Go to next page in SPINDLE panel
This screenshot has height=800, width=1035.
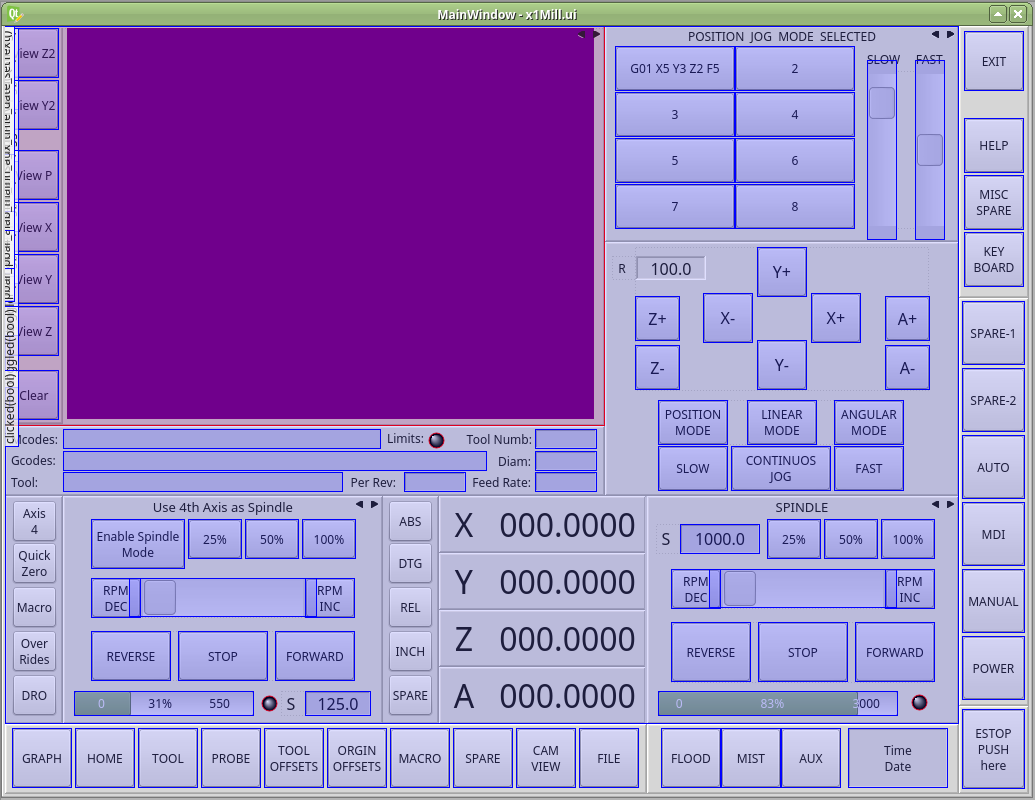(951, 504)
